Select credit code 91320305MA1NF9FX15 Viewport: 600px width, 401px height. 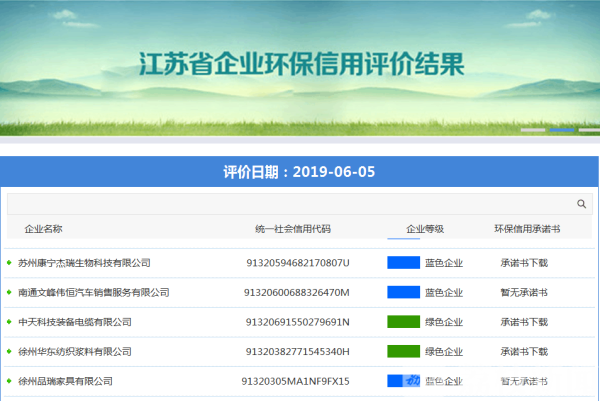tap(295, 381)
